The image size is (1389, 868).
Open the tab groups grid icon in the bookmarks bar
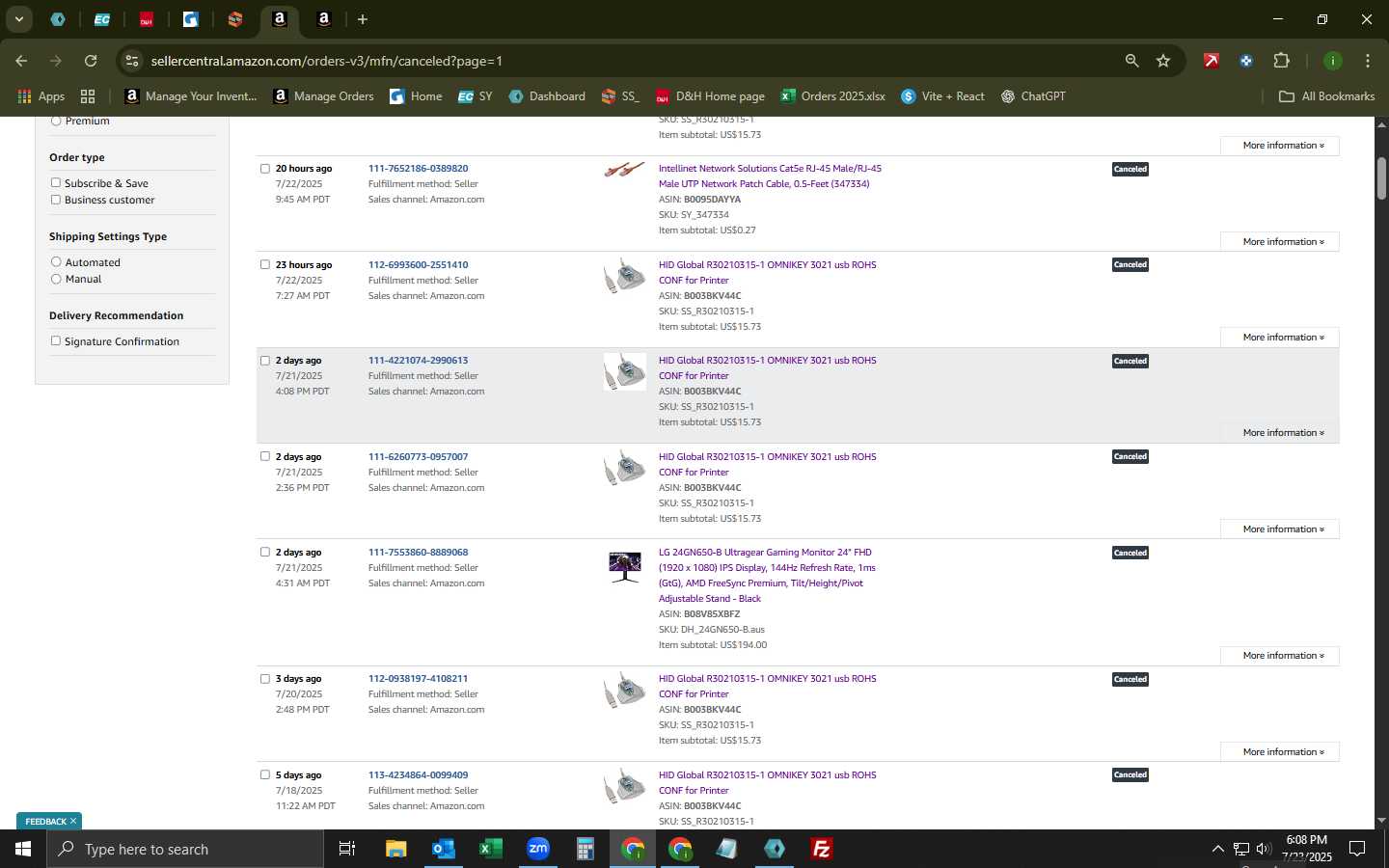pyautogui.click(x=88, y=96)
